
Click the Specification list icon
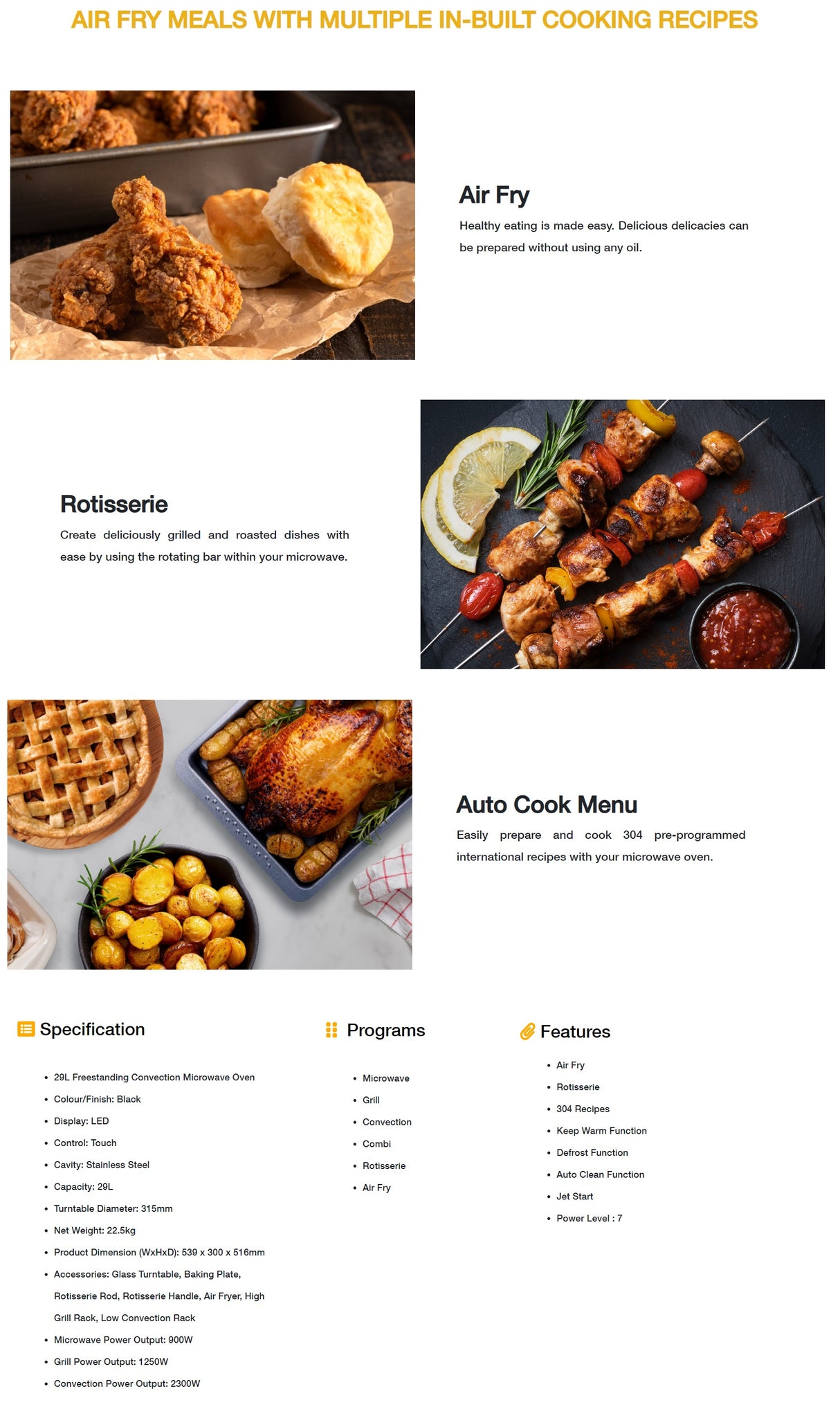click(26, 1029)
